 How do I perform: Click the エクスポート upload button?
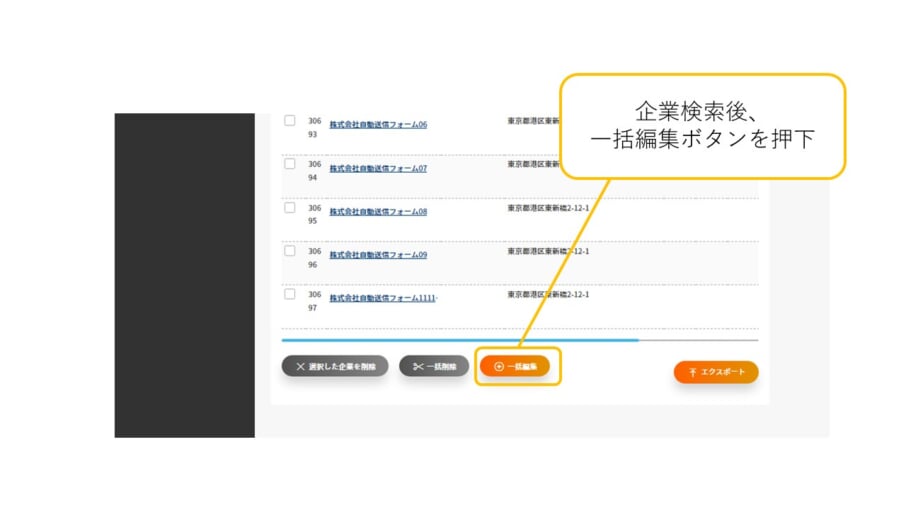[716, 372]
